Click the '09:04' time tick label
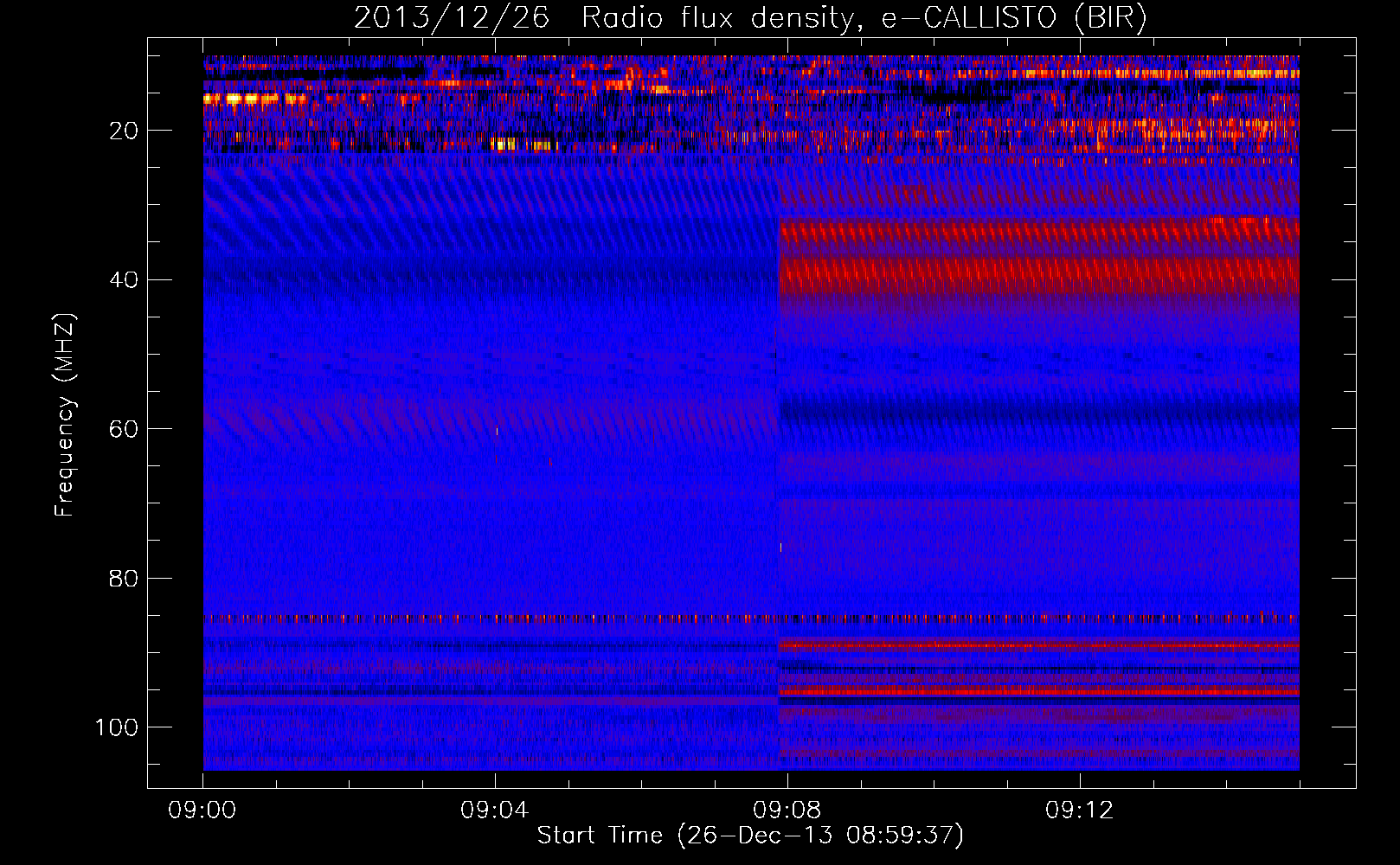This screenshot has width=1400, height=865. point(495,811)
